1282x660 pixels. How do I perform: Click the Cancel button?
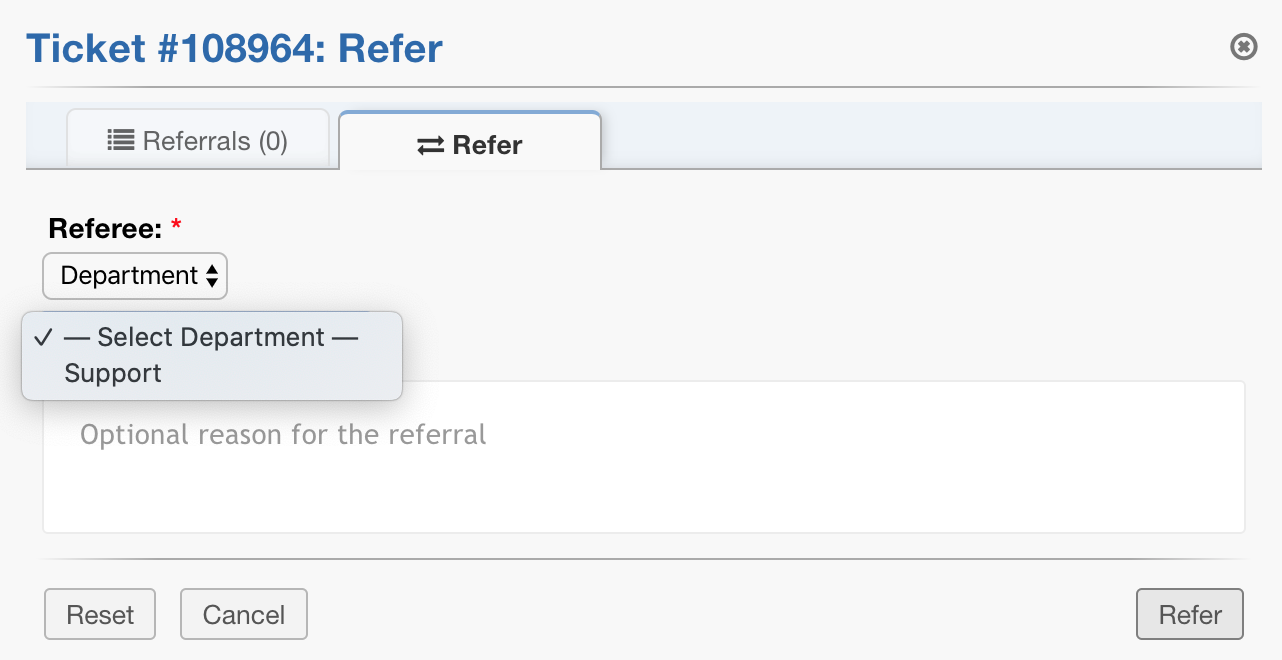[x=244, y=614]
